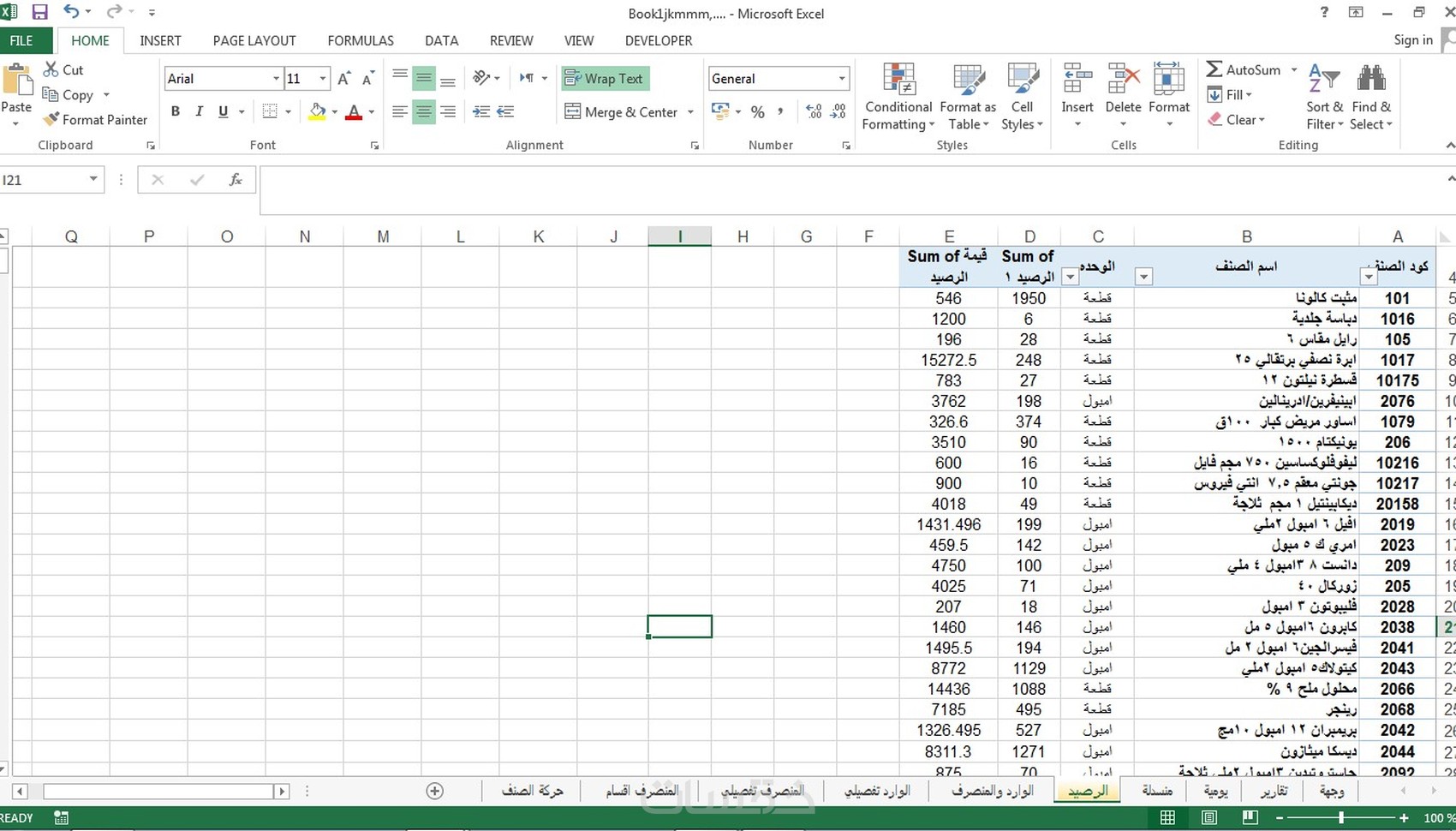
Task: Click the increase indent icon
Action: point(505,111)
